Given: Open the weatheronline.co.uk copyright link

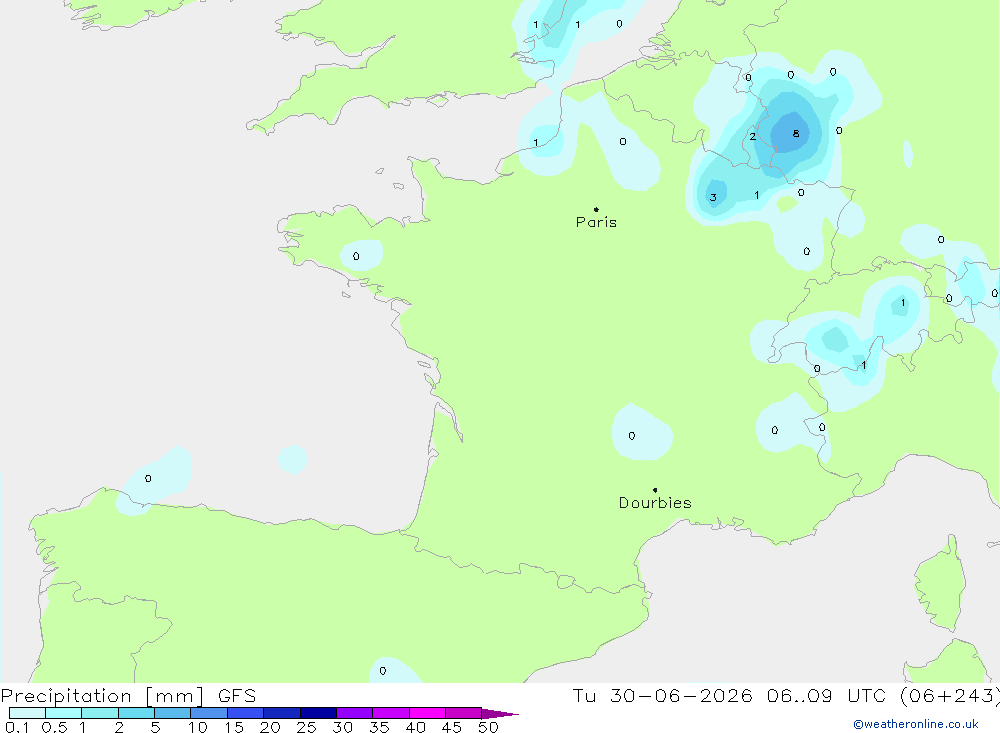Looking at the screenshot, I should (x=915, y=724).
